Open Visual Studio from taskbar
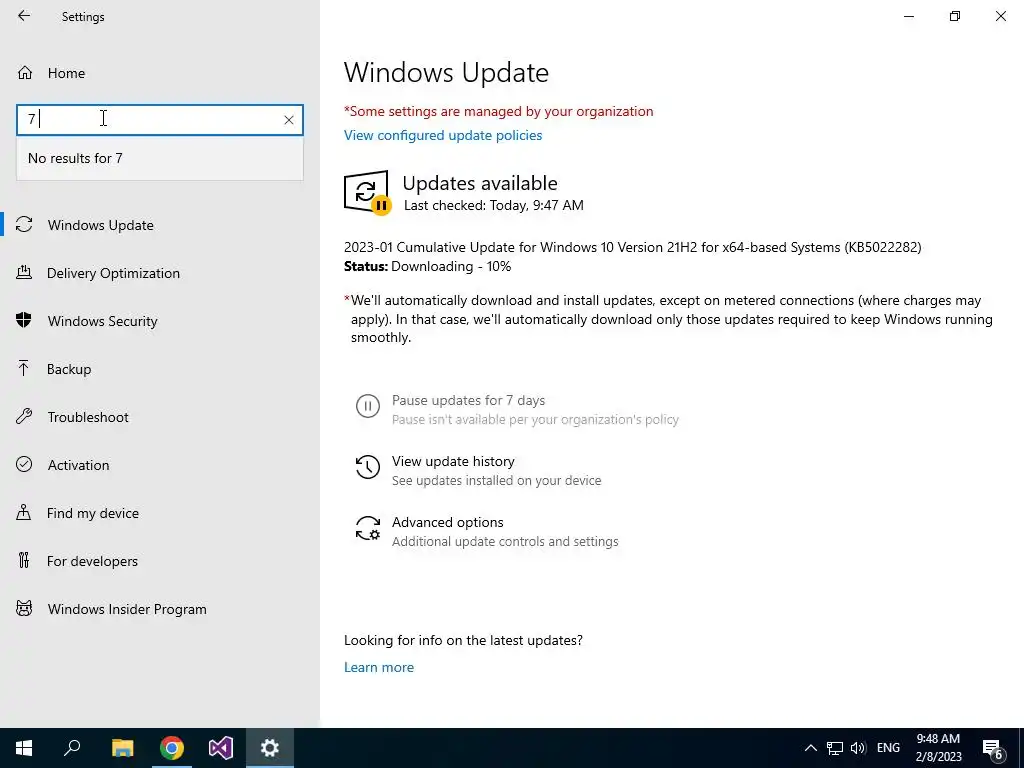 tap(221, 748)
